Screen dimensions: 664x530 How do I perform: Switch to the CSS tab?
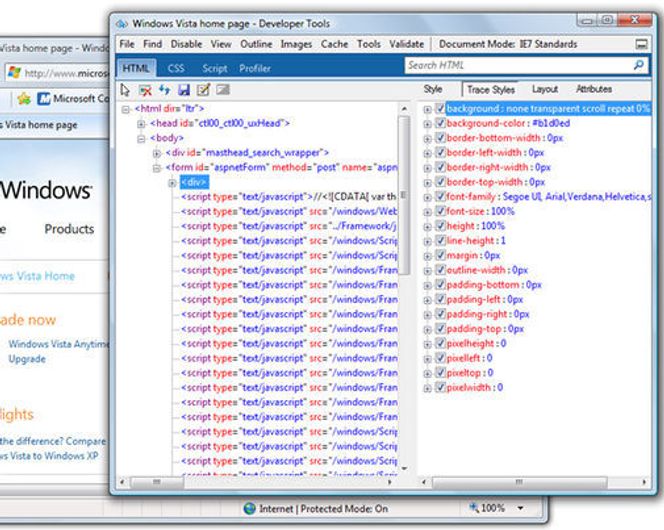[x=176, y=68]
